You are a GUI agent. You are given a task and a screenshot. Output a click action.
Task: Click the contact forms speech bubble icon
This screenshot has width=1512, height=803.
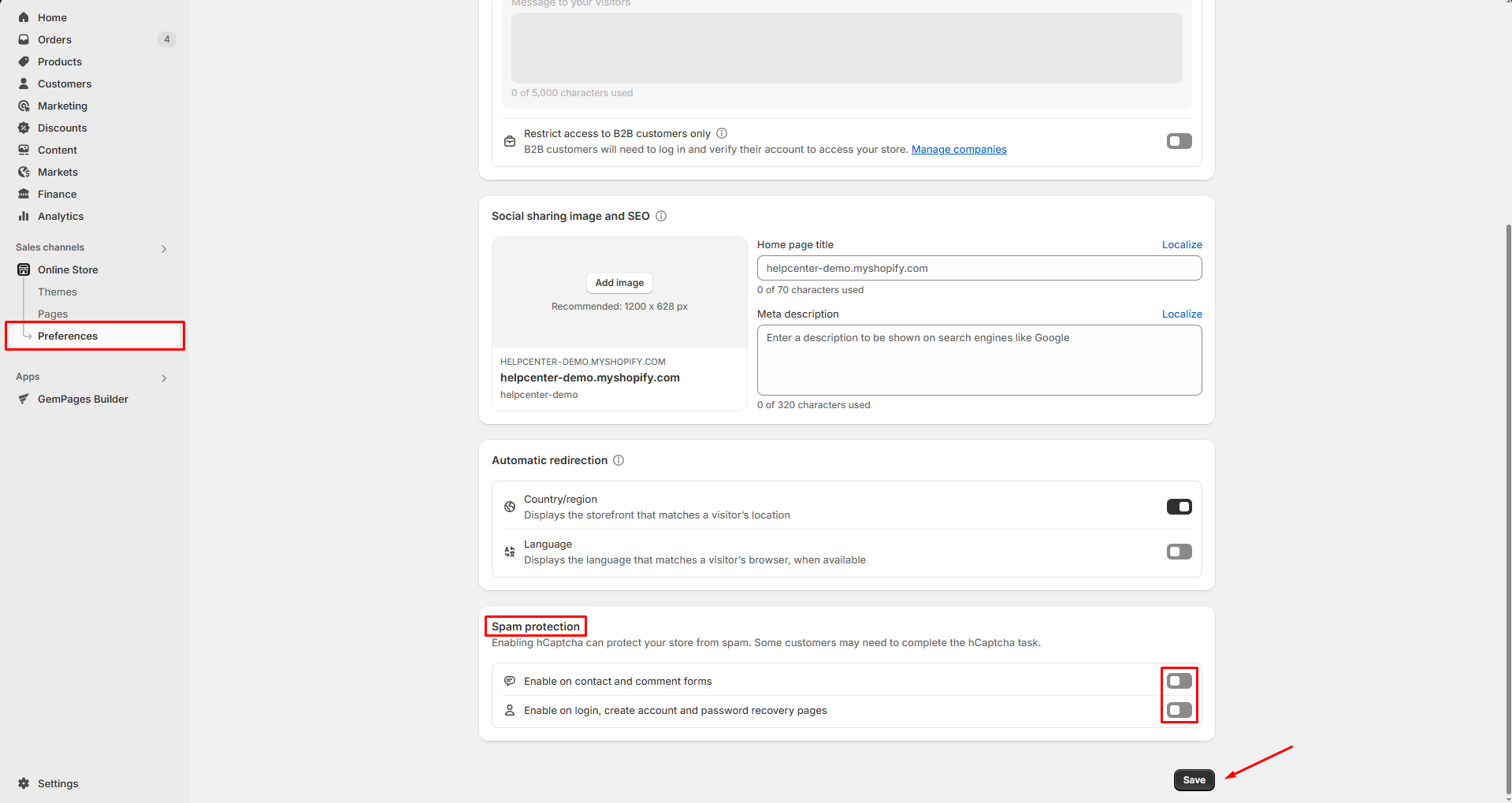click(x=510, y=681)
